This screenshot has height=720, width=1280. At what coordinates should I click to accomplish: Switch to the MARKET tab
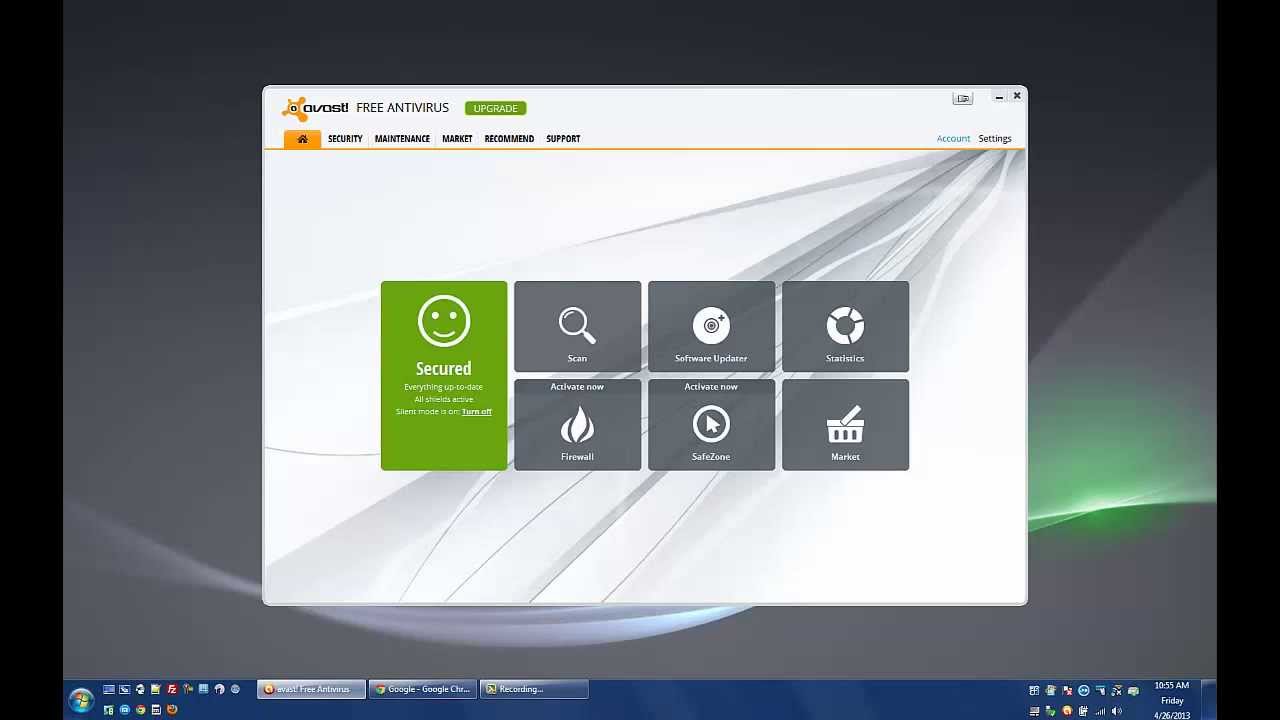(457, 139)
